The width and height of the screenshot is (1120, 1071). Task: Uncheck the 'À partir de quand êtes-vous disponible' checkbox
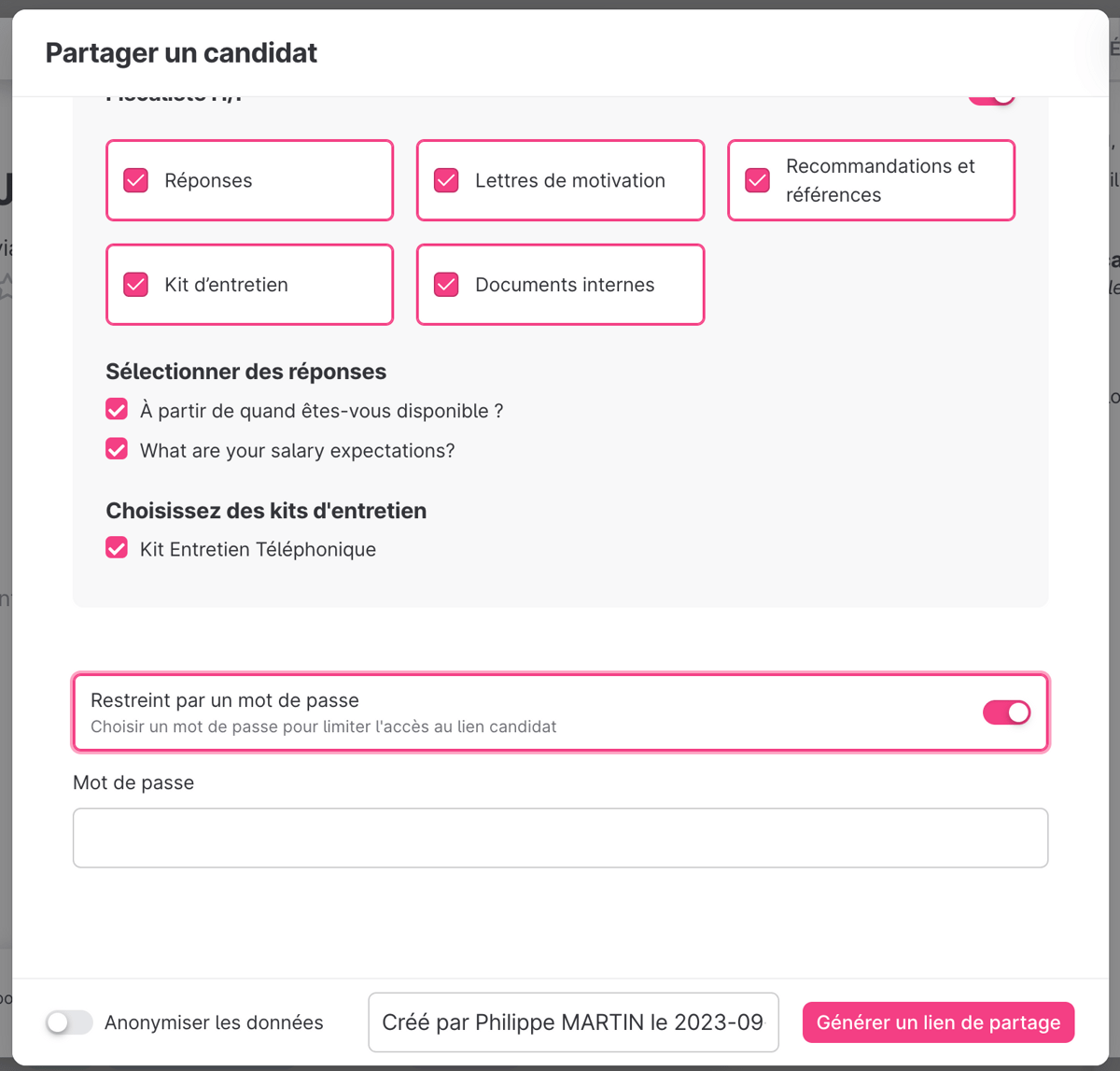click(117, 410)
